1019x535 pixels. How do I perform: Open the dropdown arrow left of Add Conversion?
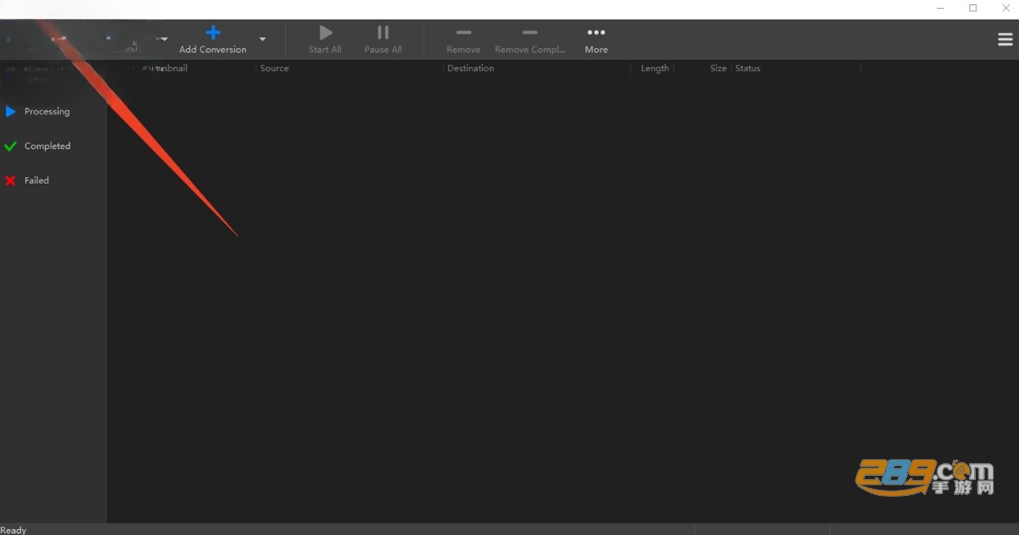pyautogui.click(x=162, y=39)
